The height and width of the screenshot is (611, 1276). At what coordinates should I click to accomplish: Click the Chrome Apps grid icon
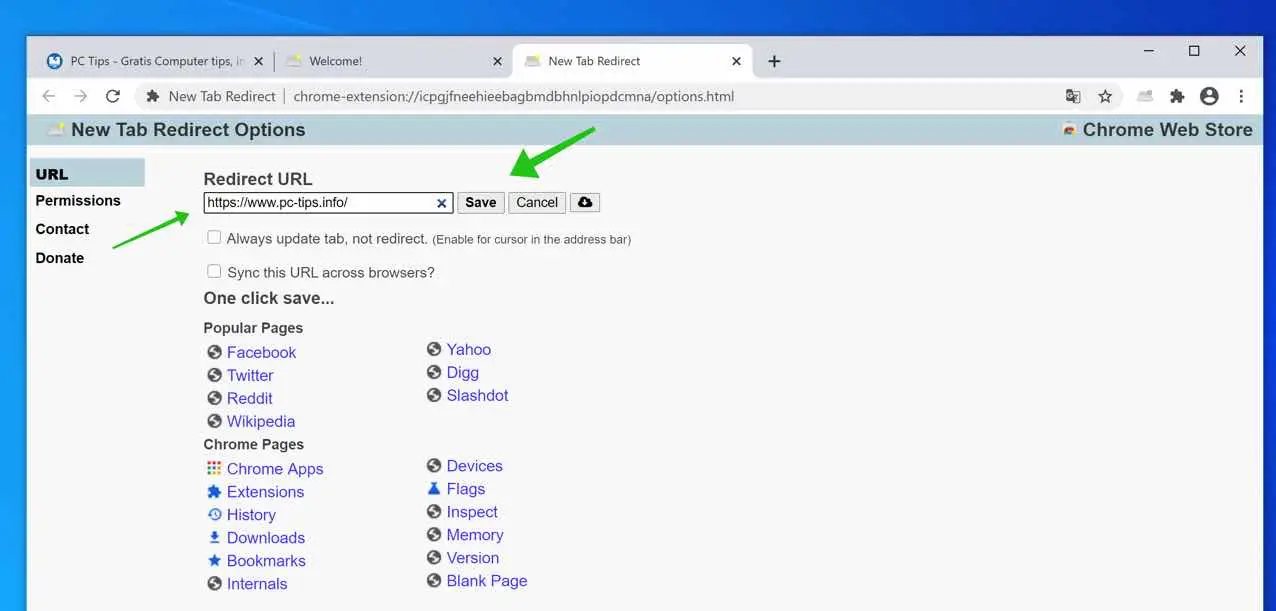(x=214, y=468)
